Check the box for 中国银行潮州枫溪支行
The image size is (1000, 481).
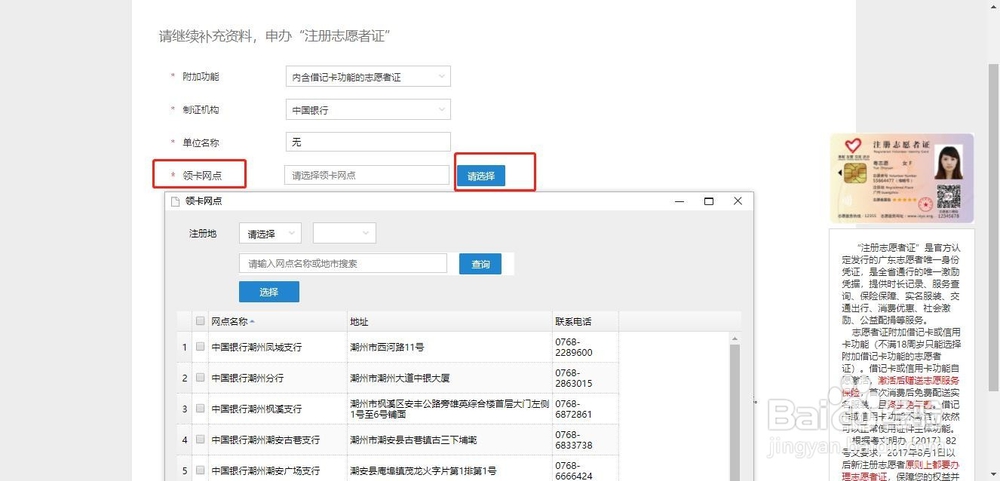pos(200,408)
